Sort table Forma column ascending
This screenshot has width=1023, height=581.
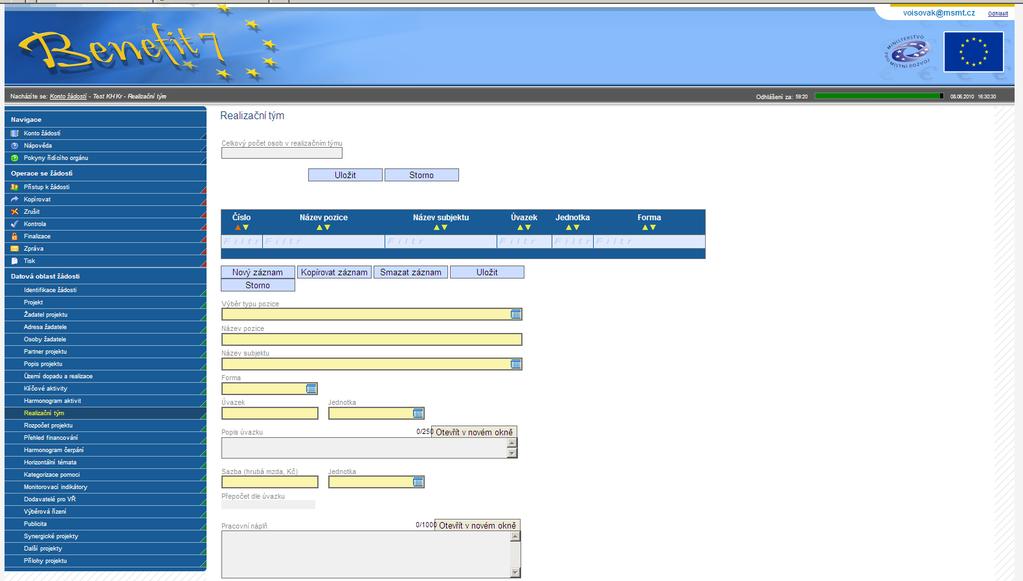(x=645, y=228)
